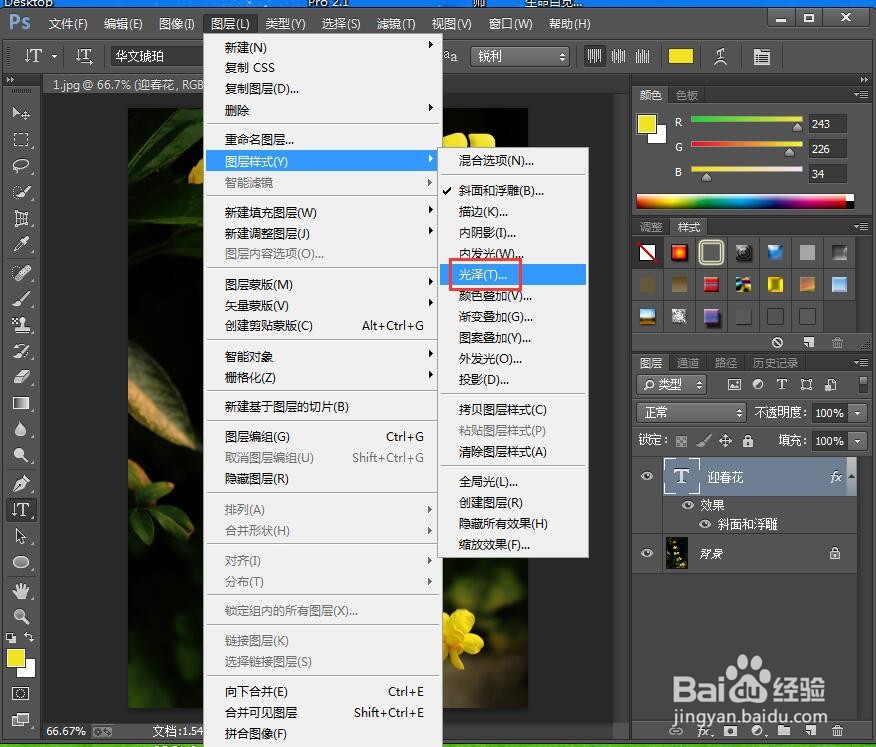Image resolution: width=876 pixels, height=747 pixels.
Task: Select the Move tool
Action: pos(21,113)
